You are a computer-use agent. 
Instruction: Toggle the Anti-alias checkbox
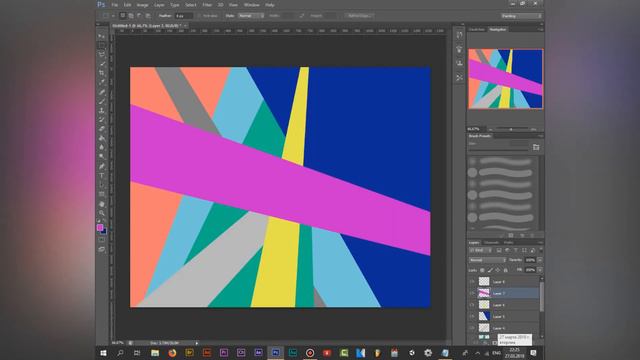click(x=200, y=16)
